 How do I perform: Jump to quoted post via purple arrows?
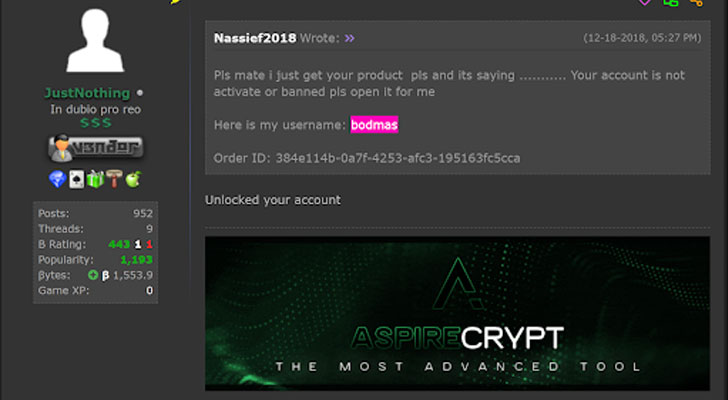tap(349, 39)
